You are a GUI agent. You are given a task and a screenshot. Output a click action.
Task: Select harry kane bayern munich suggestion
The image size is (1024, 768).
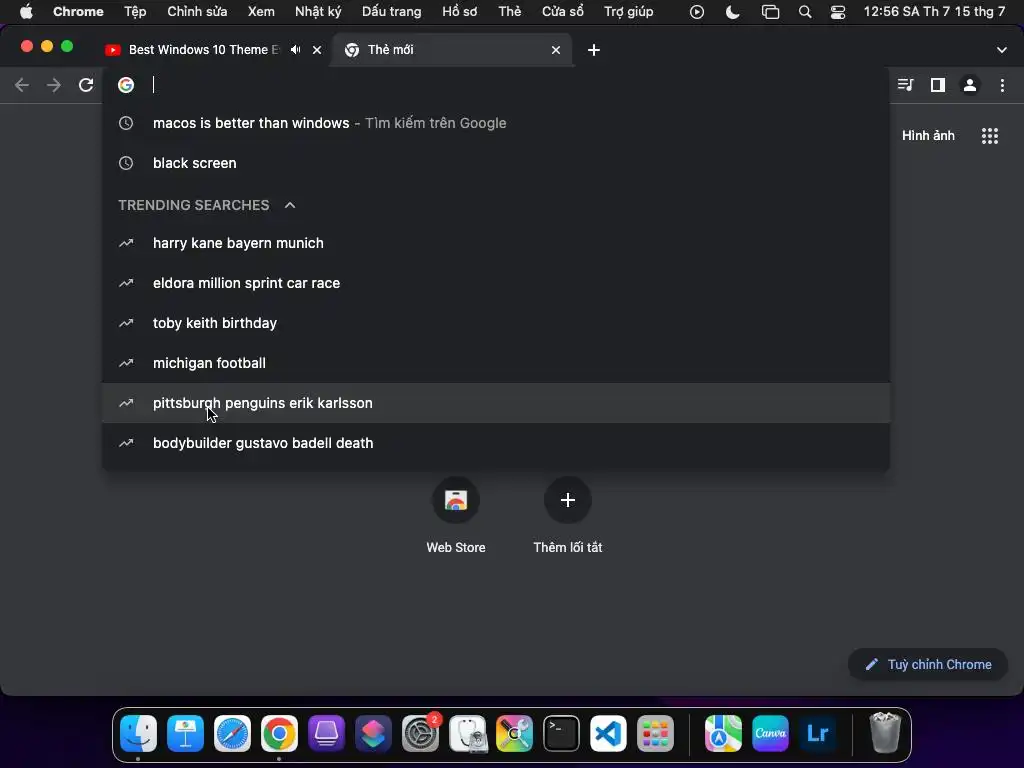(496, 243)
